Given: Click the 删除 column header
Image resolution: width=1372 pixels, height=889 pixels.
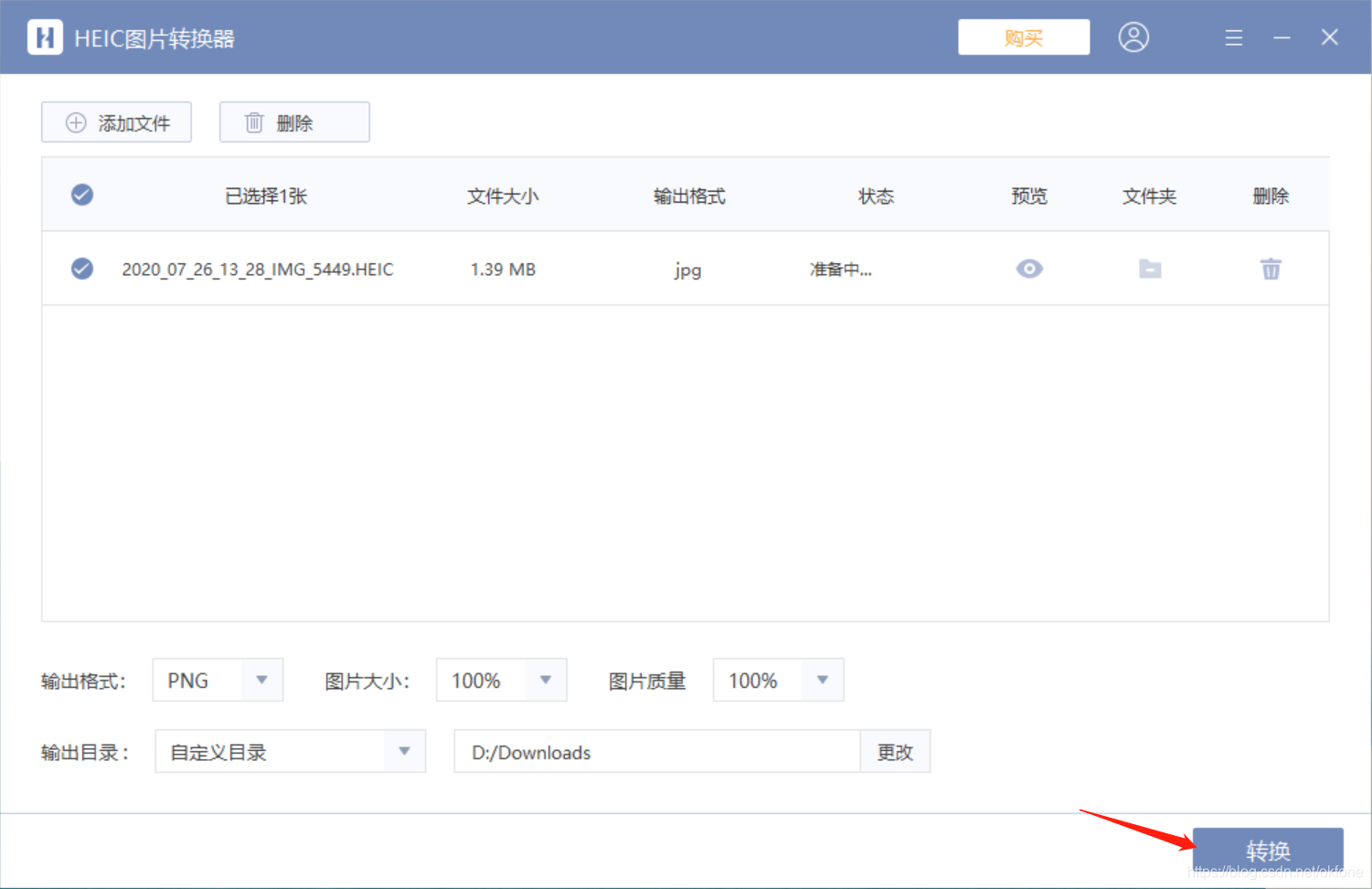Looking at the screenshot, I should click(x=1271, y=196).
